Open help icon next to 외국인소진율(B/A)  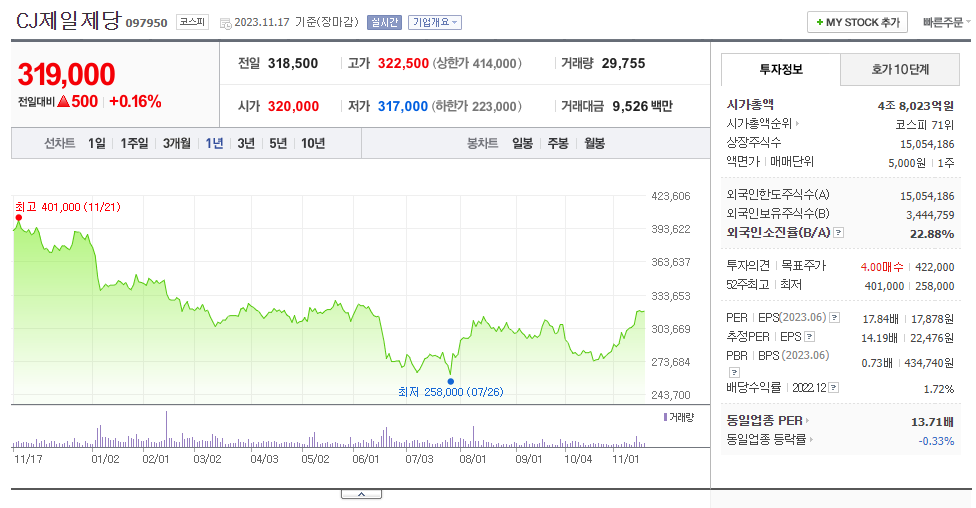839,233
